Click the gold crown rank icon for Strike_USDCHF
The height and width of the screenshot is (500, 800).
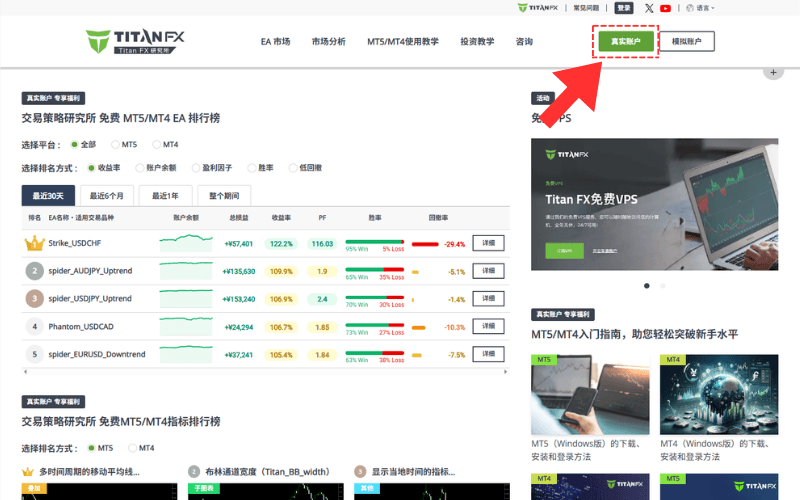tap(34, 243)
